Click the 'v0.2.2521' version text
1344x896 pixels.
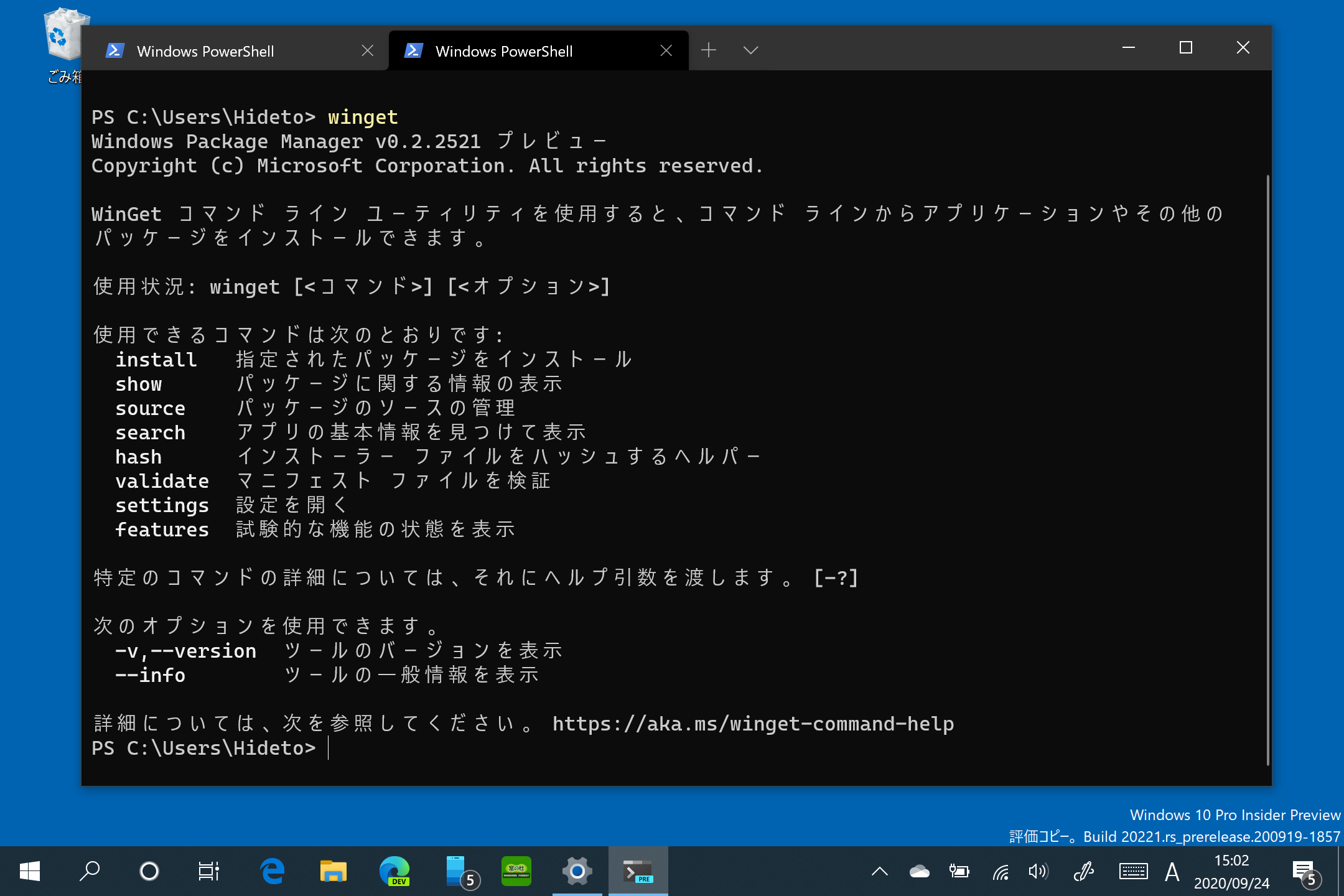click(x=428, y=141)
